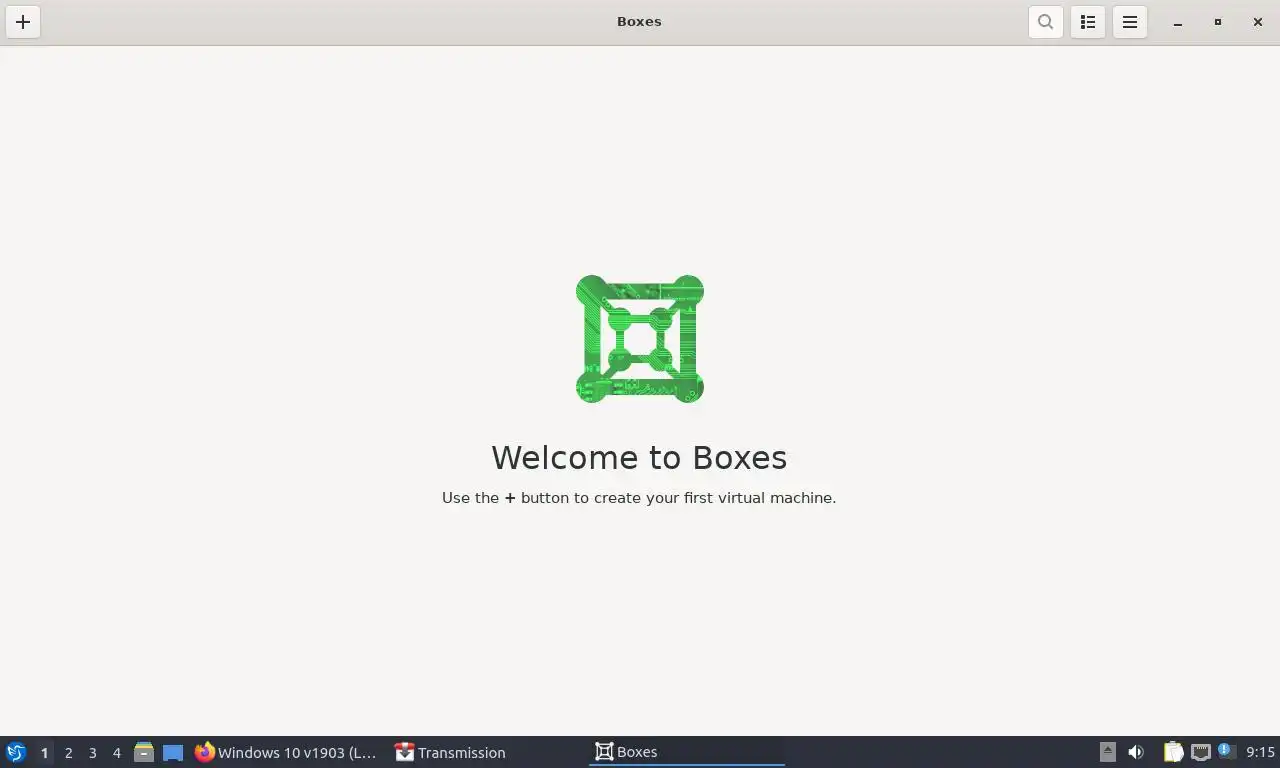The height and width of the screenshot is (768, 1280).
Task: Minimize the Boxes window
Action: coord(1178,22)
